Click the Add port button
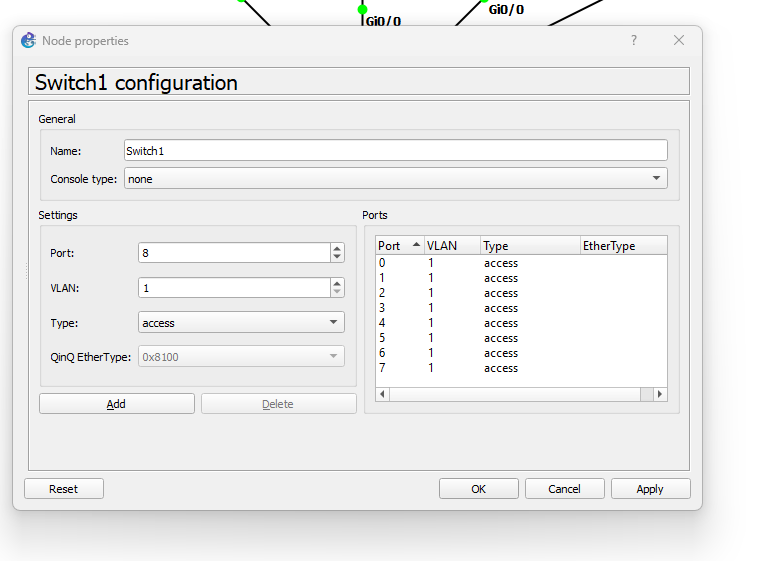Image resolution: width=768 pixels, height=561 pixels. pos(117,404)
